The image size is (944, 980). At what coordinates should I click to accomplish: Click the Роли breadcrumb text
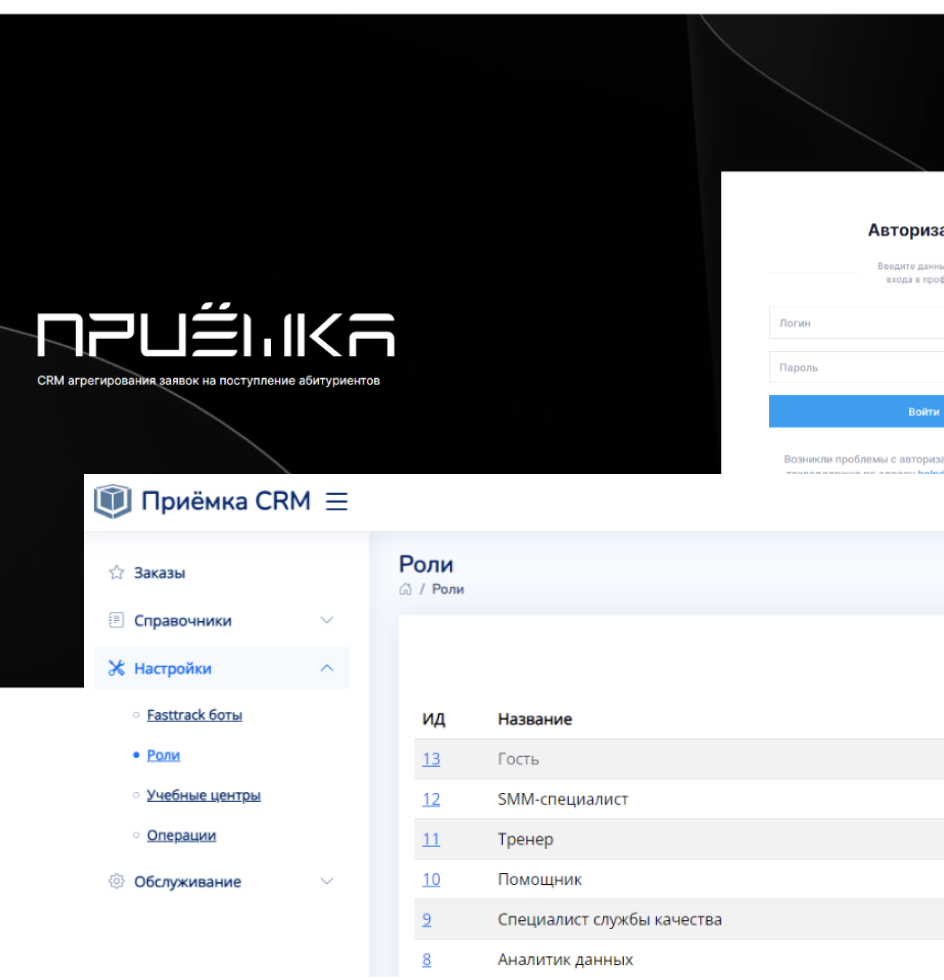pyautogui.click(x=448, y=589)
